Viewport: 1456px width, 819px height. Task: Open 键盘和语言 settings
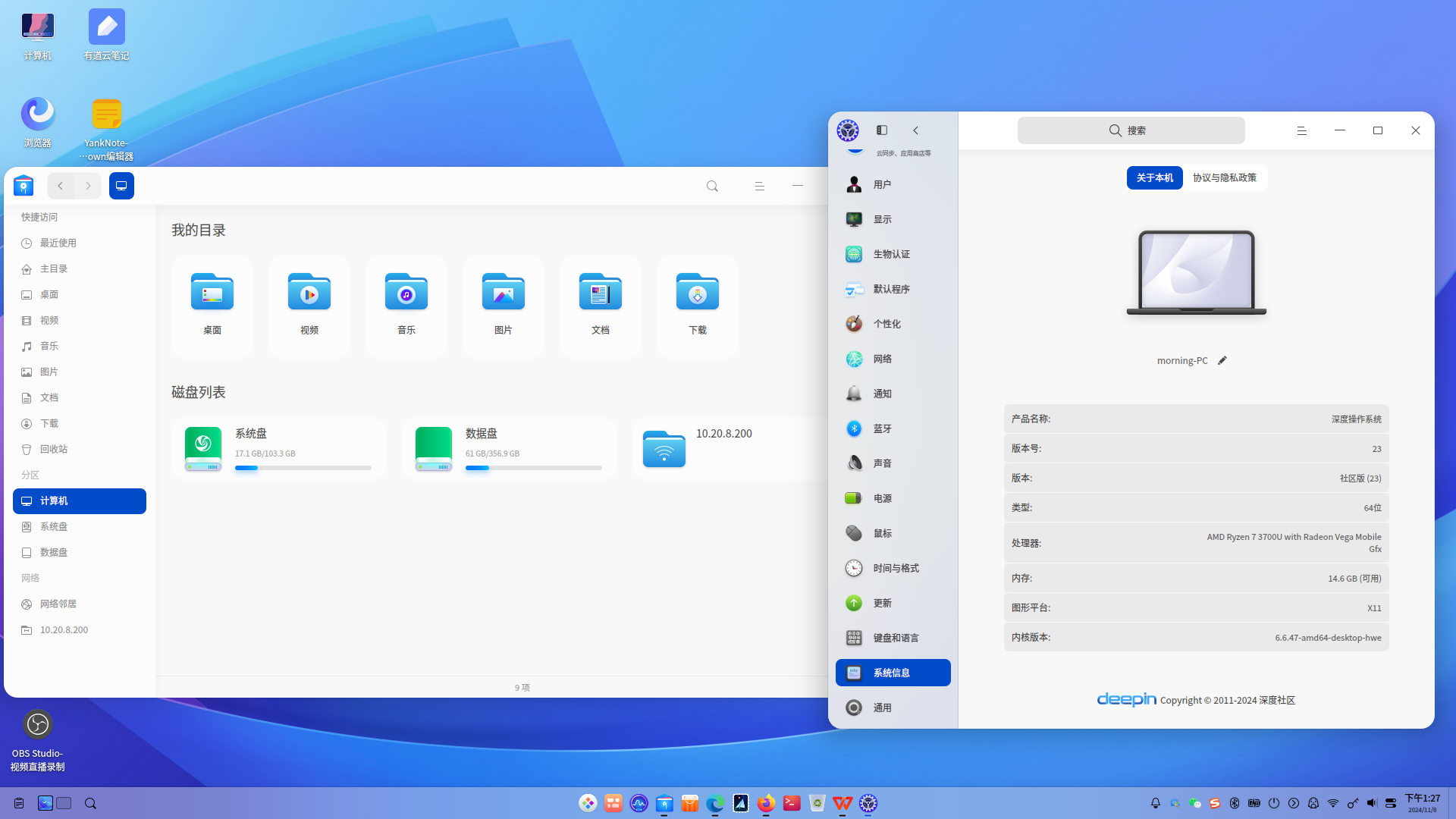tap(893, 638)
